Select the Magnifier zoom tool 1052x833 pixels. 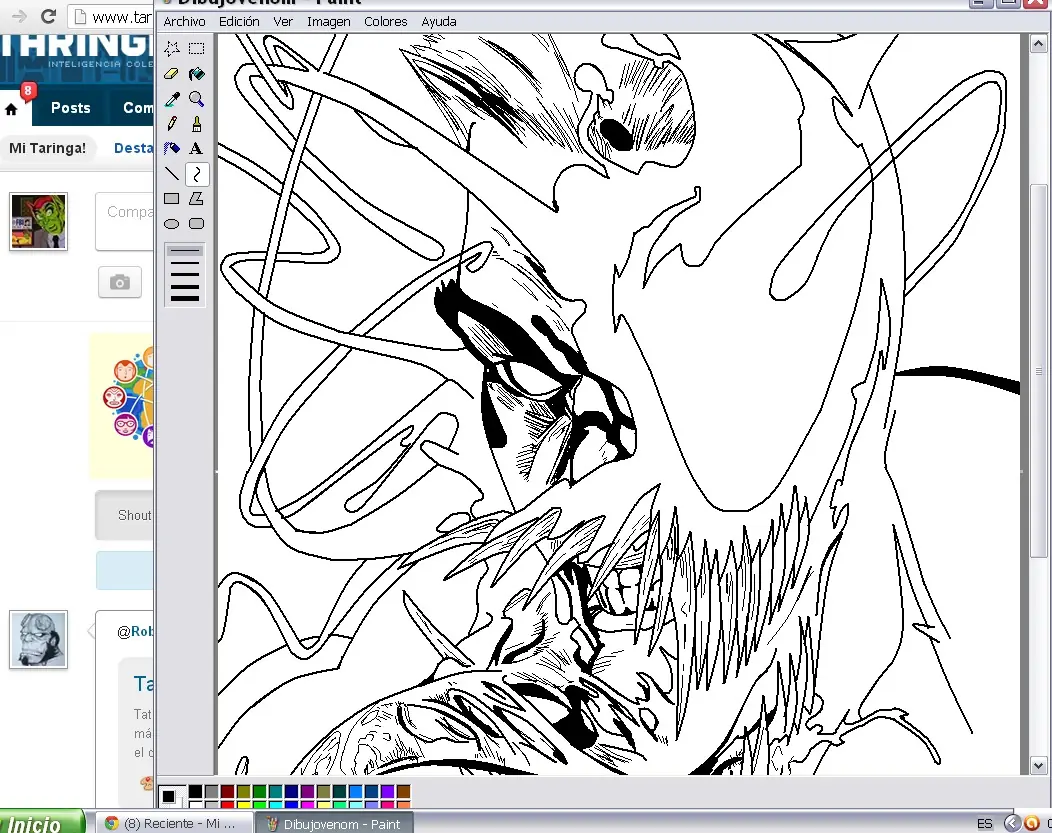(197, 99)
